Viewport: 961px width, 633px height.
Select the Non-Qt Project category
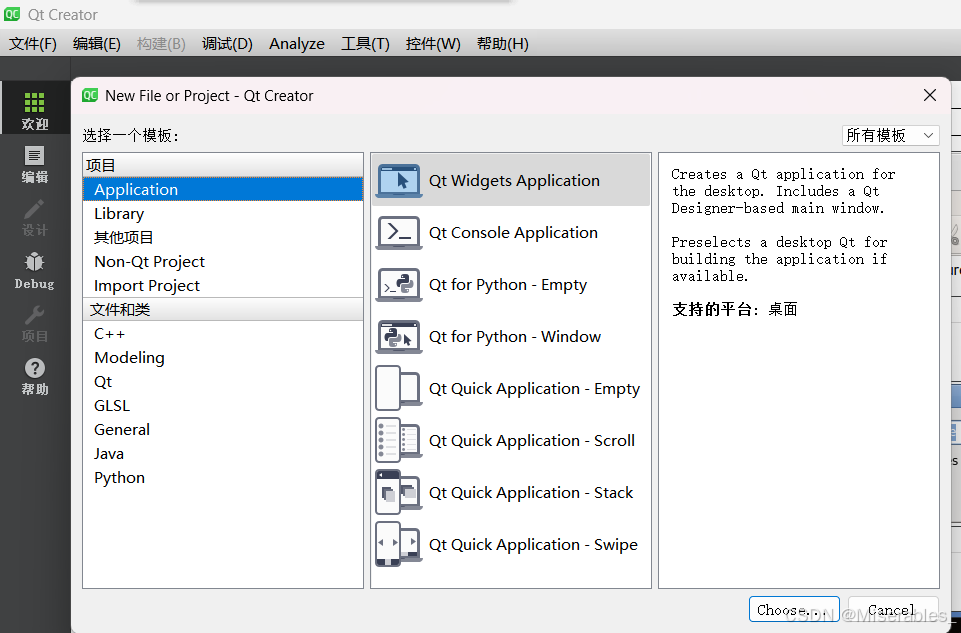(x=223, y=262)
